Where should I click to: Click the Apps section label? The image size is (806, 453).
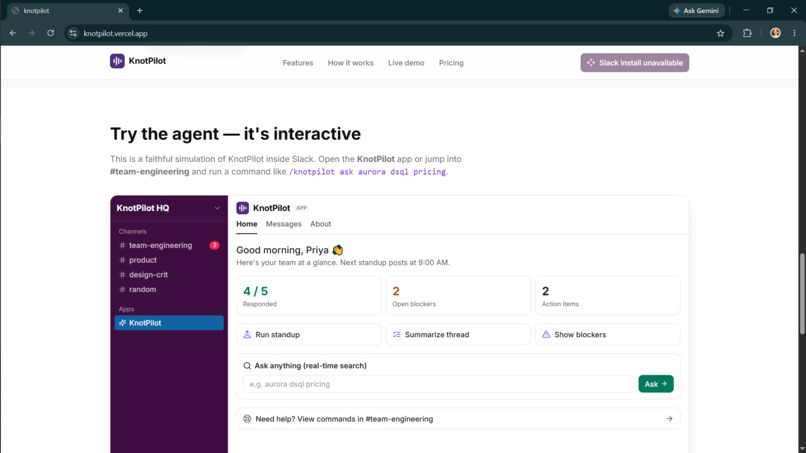[126, 309]
